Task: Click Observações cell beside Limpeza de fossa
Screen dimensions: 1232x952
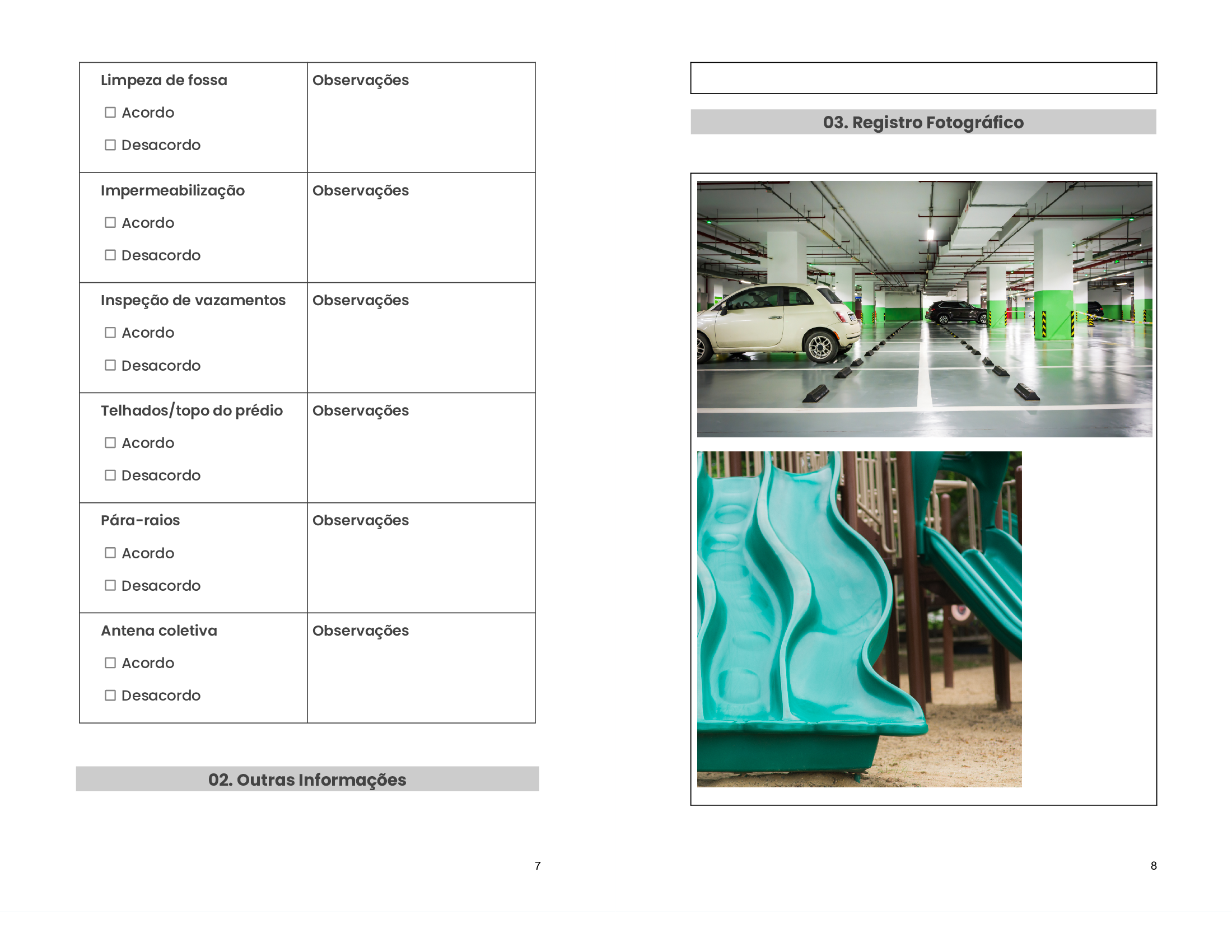Action: [421, 117]
